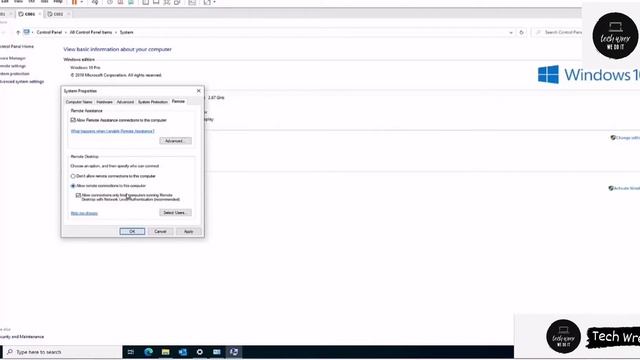Click the Type here to search box
Image resolution: width=640 pixels, height=360 pixels.
coord(63,352)
